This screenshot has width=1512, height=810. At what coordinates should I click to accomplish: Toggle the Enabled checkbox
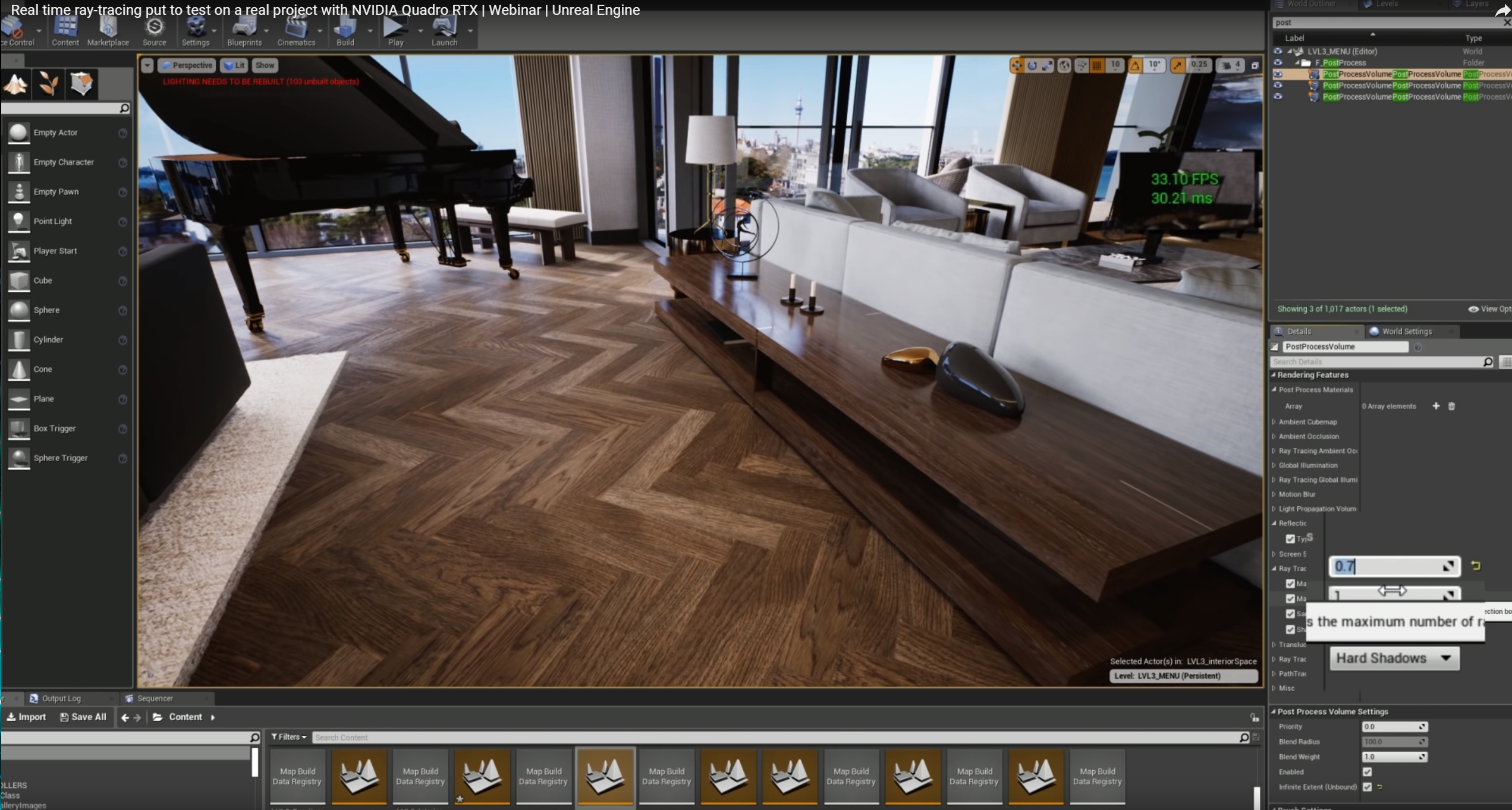1367,772
